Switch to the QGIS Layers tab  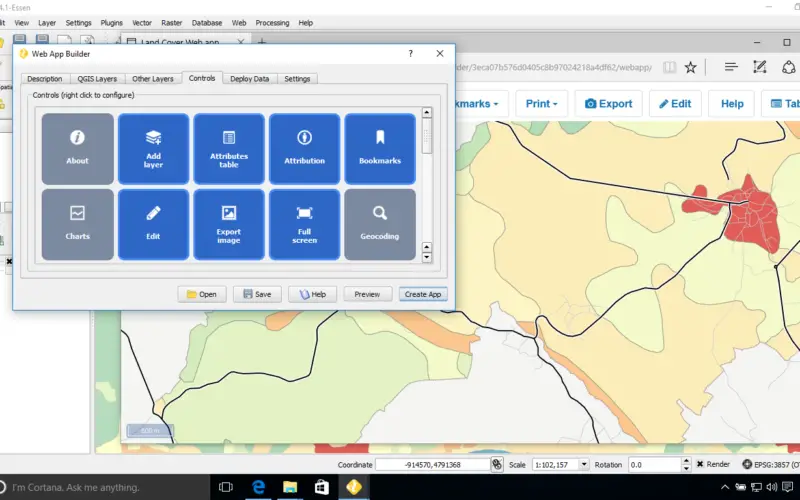point(97,79)
